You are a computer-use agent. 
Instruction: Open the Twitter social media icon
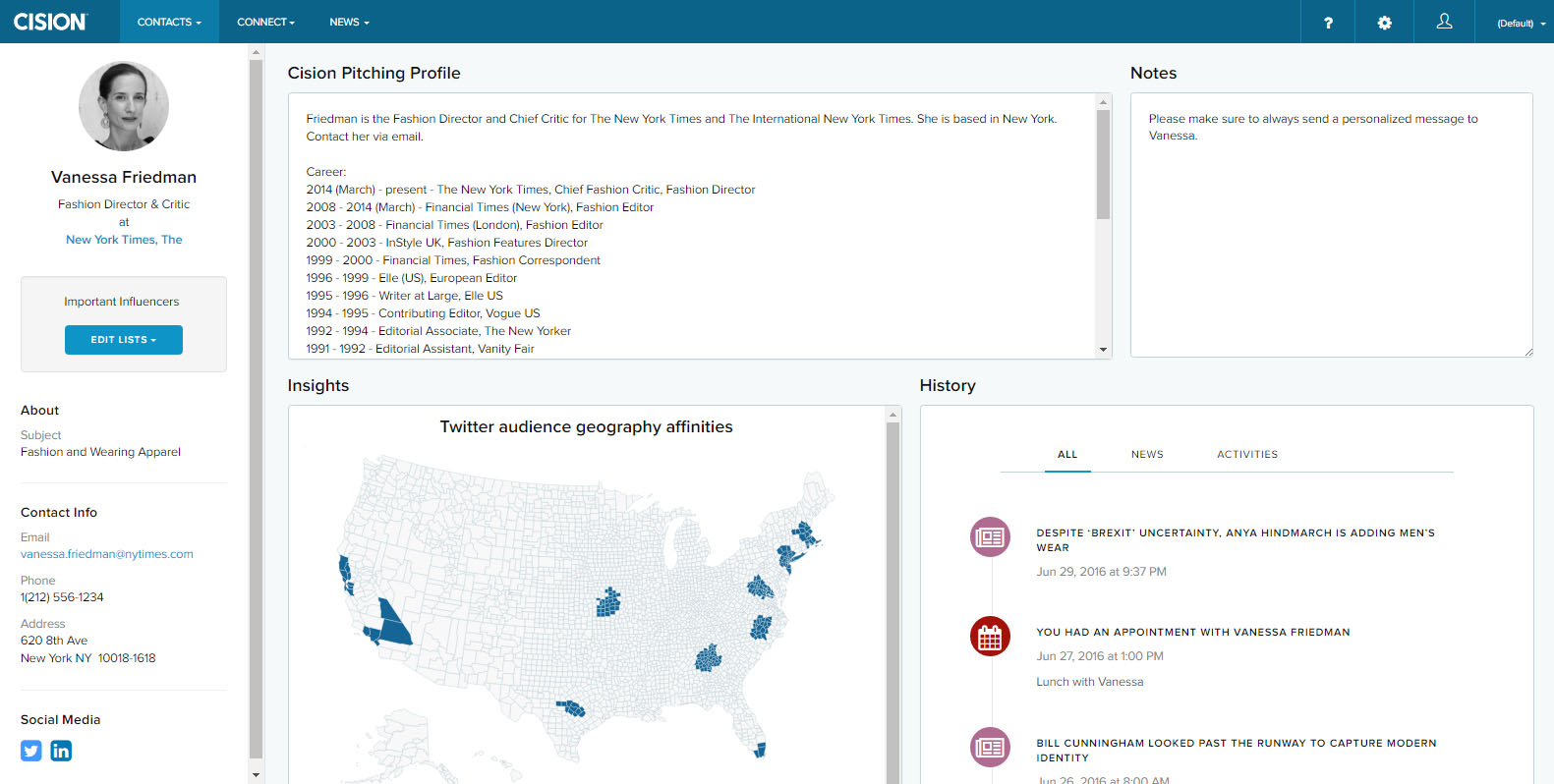31,751
